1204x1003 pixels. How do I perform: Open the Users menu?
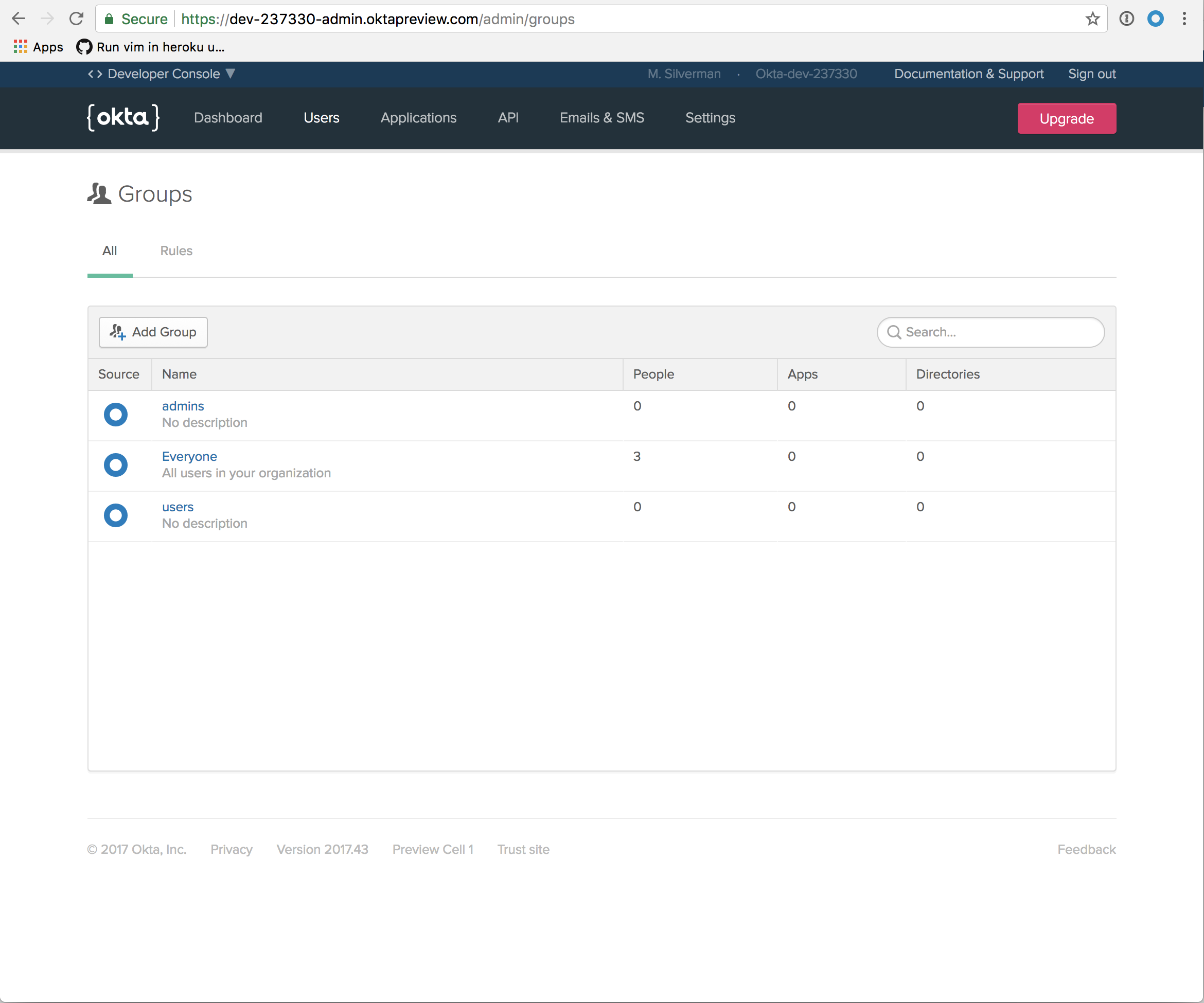coord(321,117)
